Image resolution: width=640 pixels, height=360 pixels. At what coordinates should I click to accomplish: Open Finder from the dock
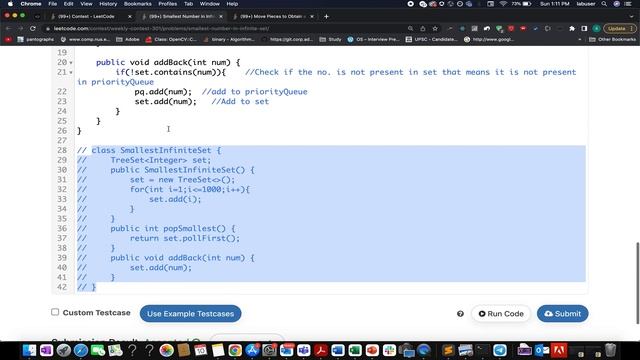29,350
